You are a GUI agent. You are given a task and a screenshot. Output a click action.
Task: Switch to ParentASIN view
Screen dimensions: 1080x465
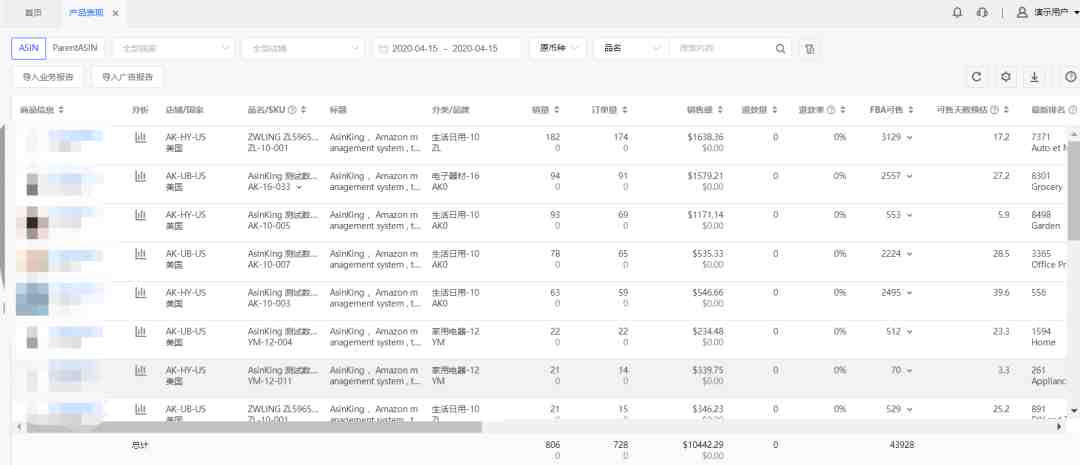click(x=74, y=48)
